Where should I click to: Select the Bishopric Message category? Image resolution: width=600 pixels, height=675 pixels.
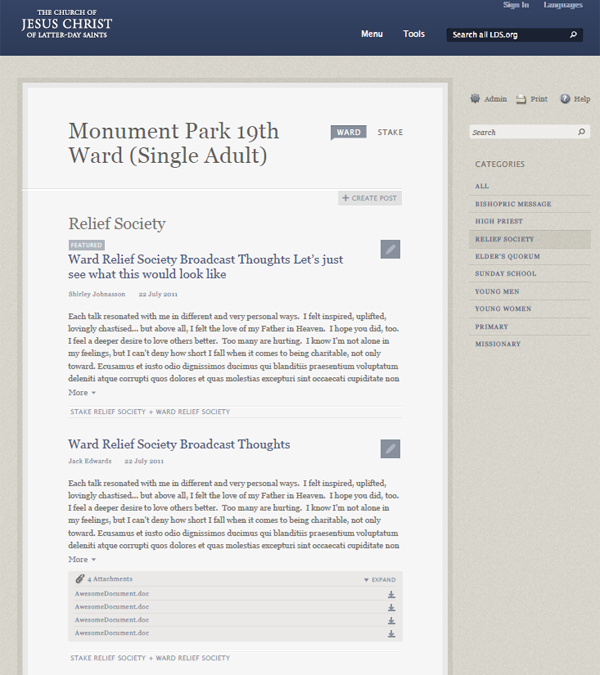coord(530,204)
